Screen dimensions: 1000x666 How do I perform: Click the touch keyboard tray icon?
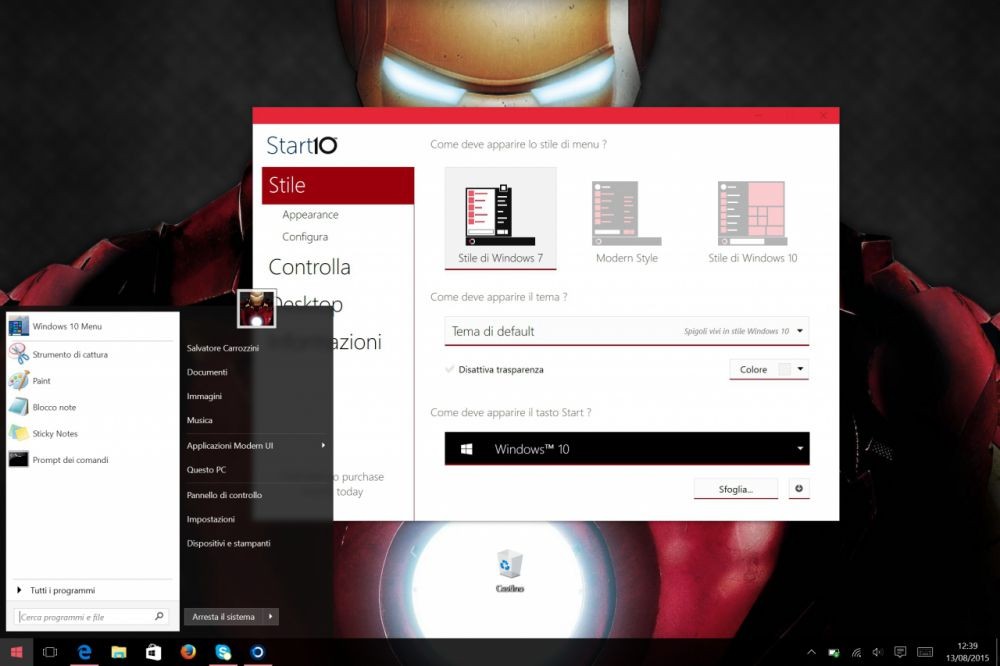[925, 652]
